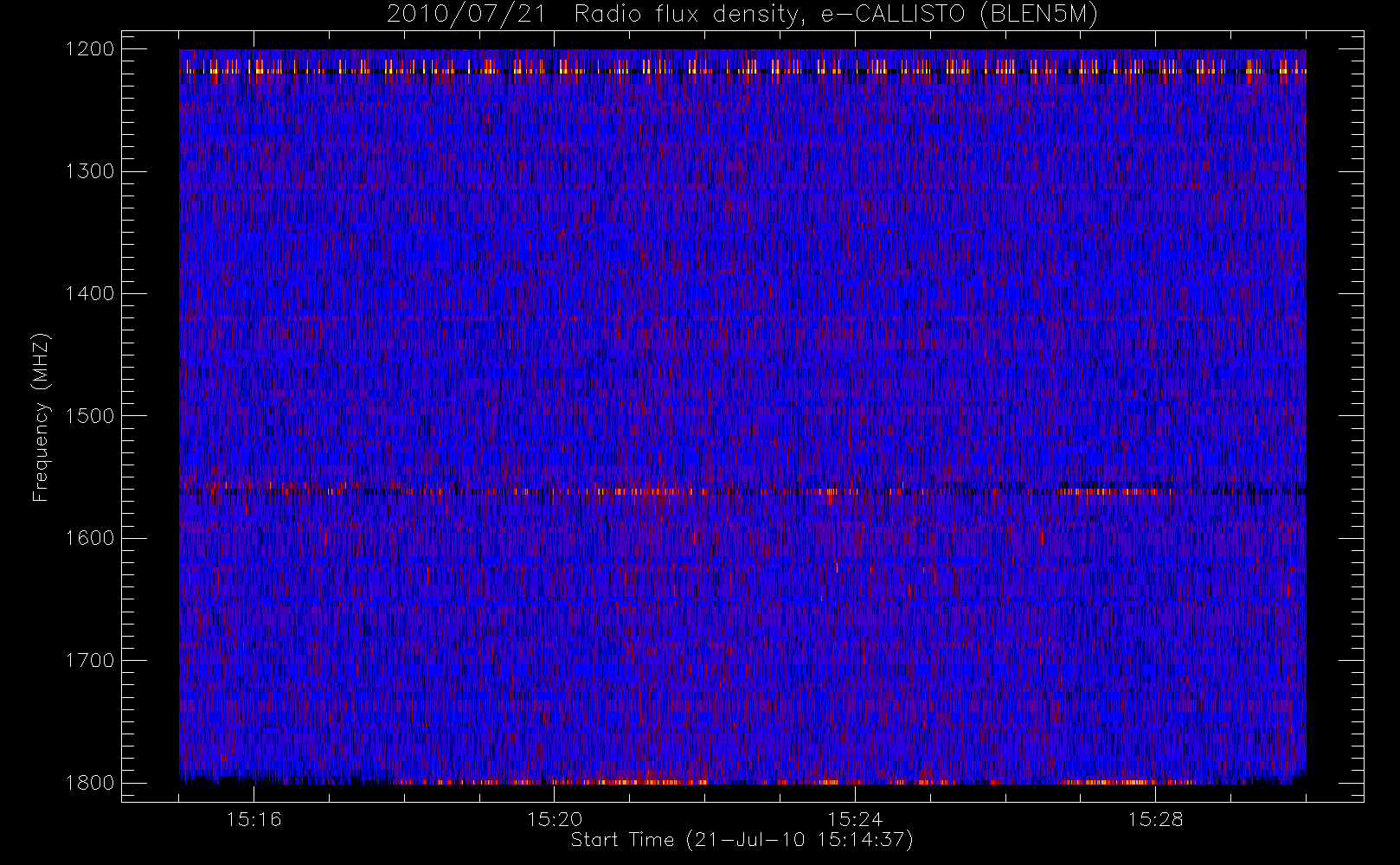
Task: Click the 1700 frequency tick label
Action: point(90,660)
